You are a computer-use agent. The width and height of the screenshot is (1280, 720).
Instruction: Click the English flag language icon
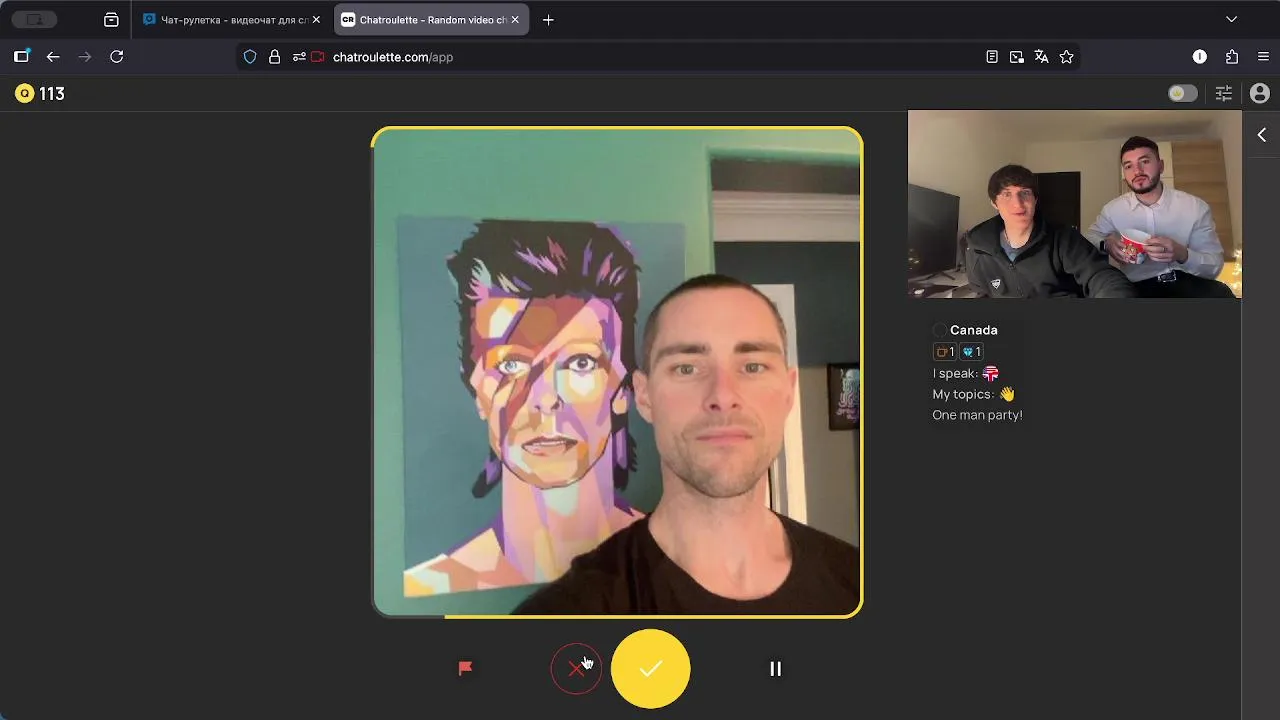coord(990,373)
